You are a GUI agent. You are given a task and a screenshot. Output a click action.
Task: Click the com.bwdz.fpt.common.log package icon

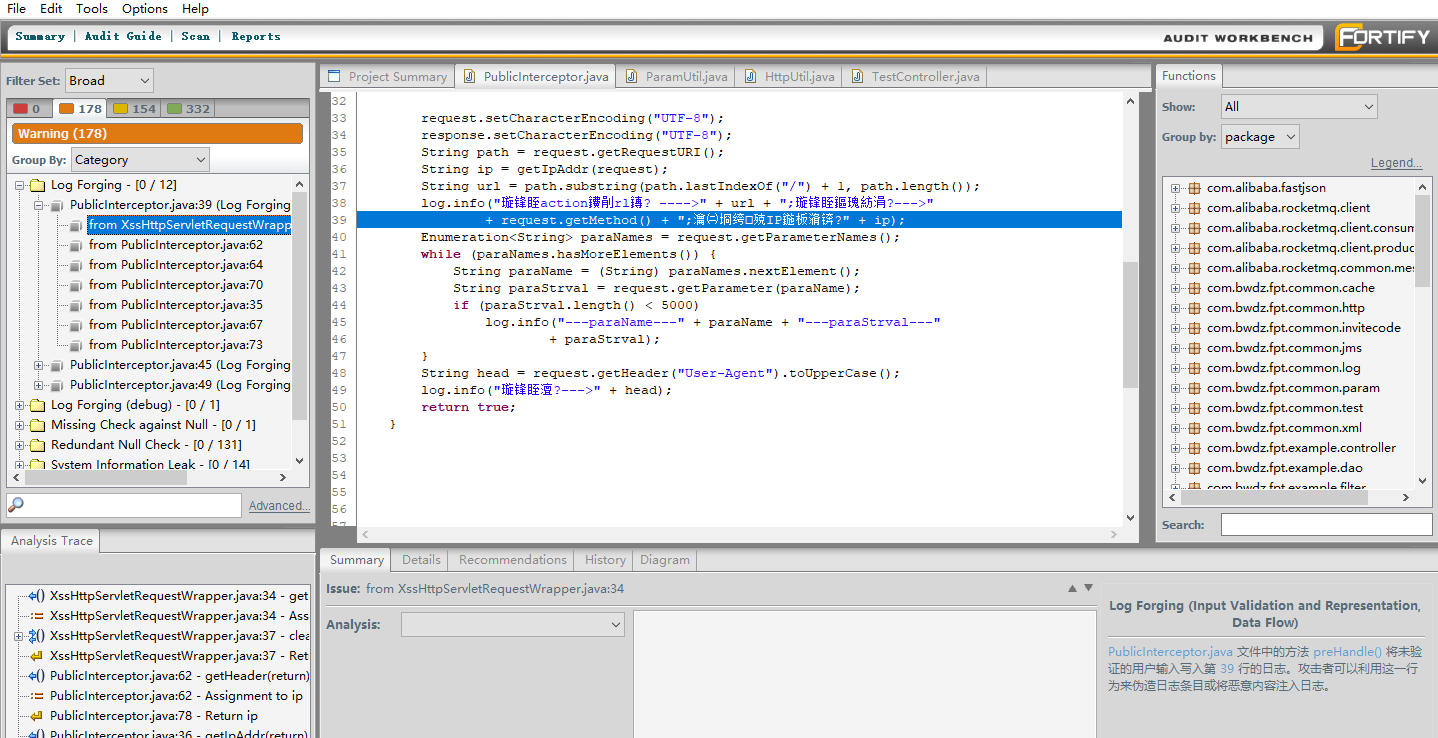coord(1194,368)
